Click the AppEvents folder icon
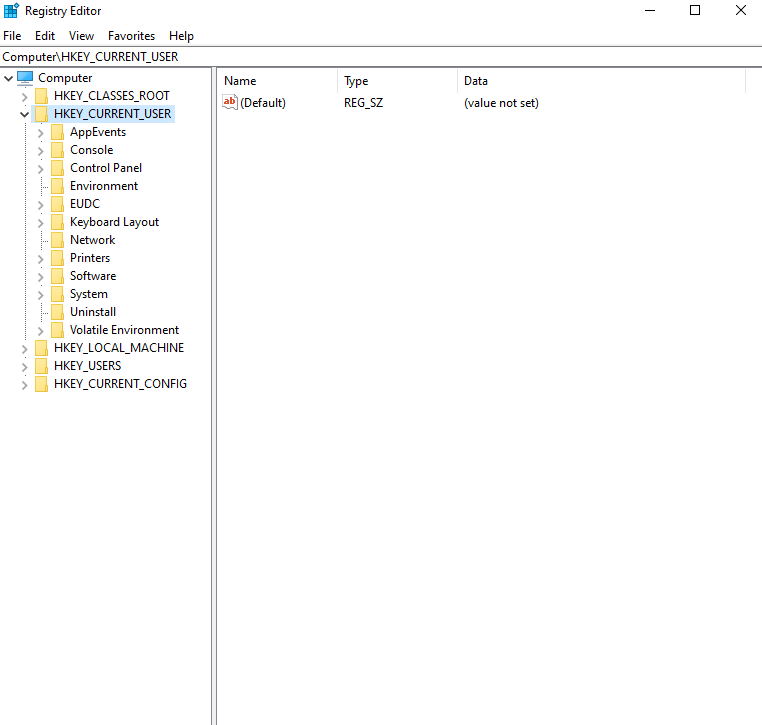The image size is (762, 725). point(57,132)
